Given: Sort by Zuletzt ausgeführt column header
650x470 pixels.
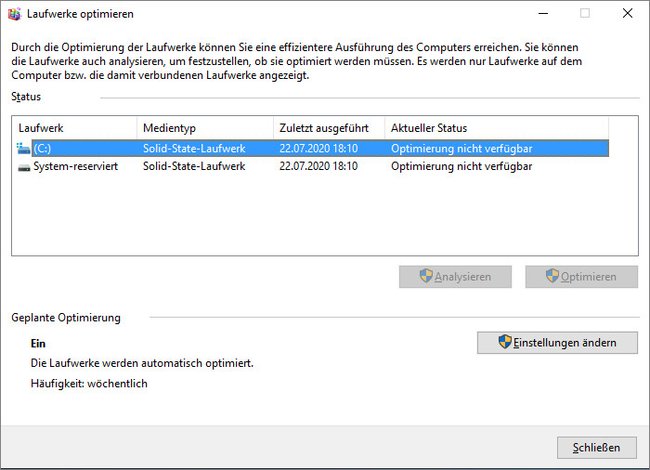Looking at the screenshot, I should 329,128.
